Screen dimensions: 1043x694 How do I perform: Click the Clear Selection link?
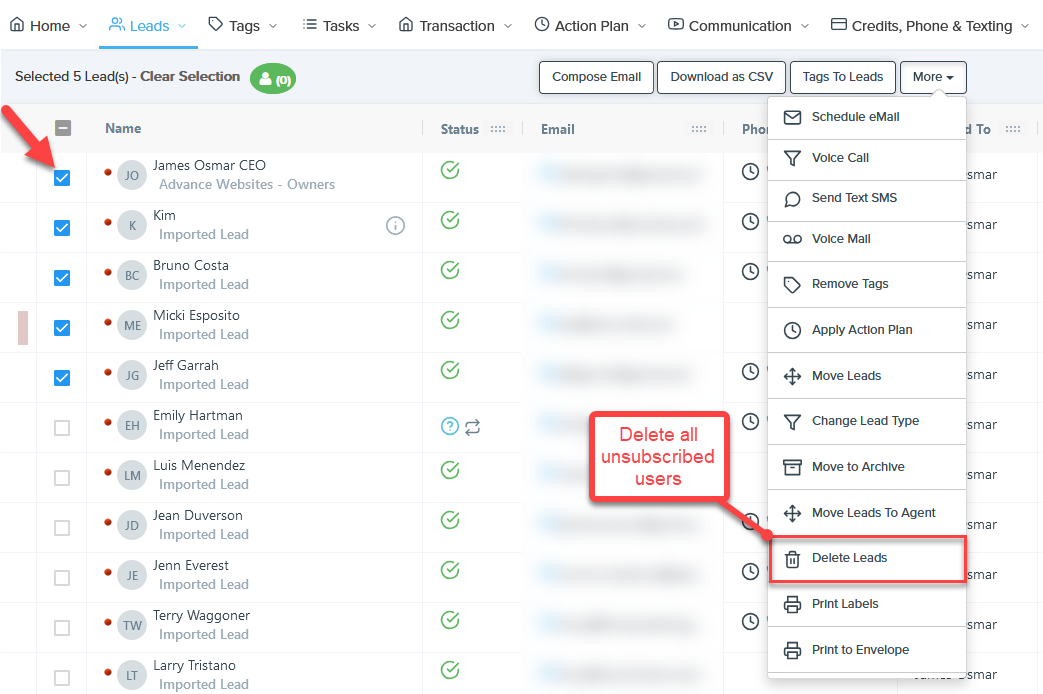coord(190,76)
